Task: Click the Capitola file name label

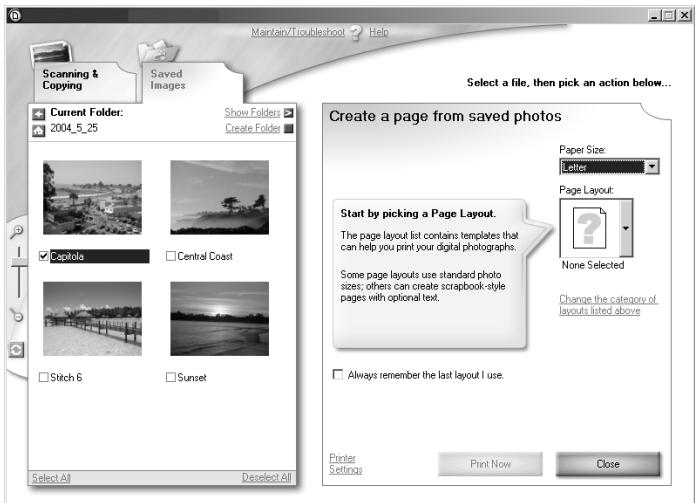Action: (x=100, y=256)
